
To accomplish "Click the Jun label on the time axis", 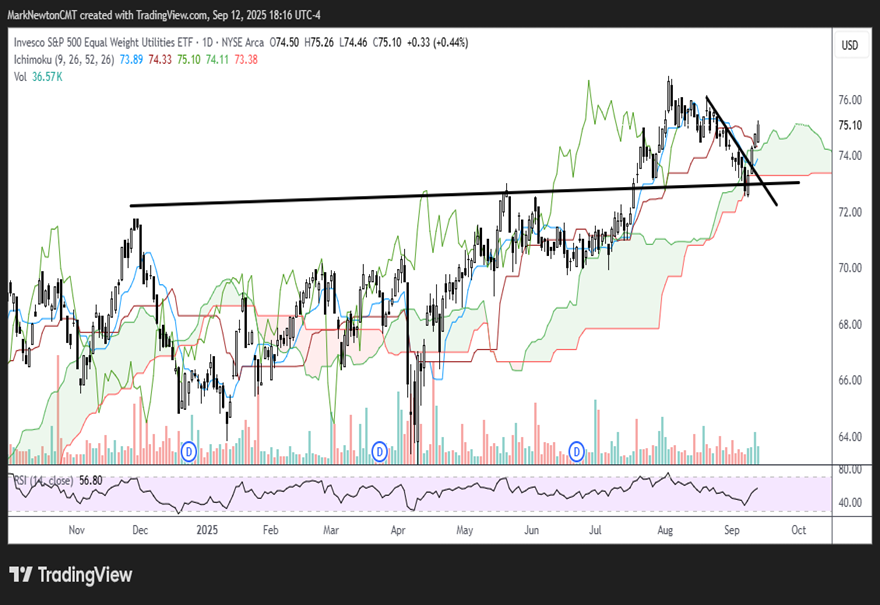I will pos(531,530).
